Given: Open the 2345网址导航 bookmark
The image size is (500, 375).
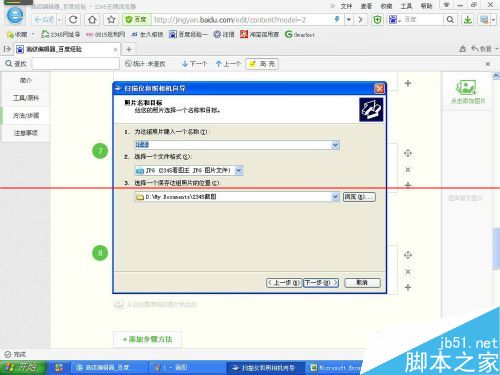Looking at the screenshot, I should (x=60, y=34).
